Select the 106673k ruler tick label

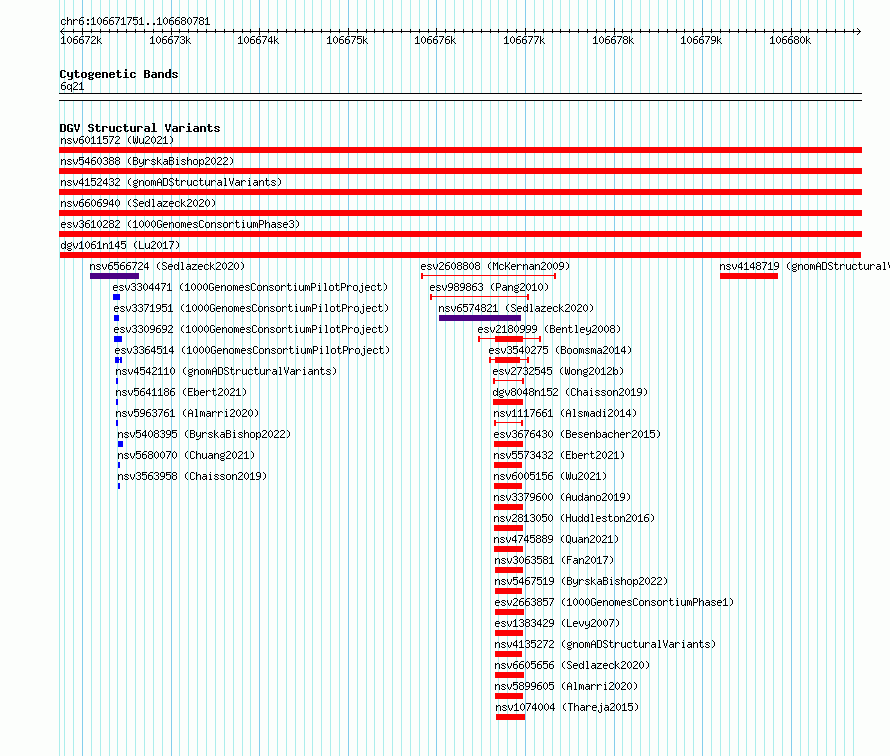click(x=170, y=40)
